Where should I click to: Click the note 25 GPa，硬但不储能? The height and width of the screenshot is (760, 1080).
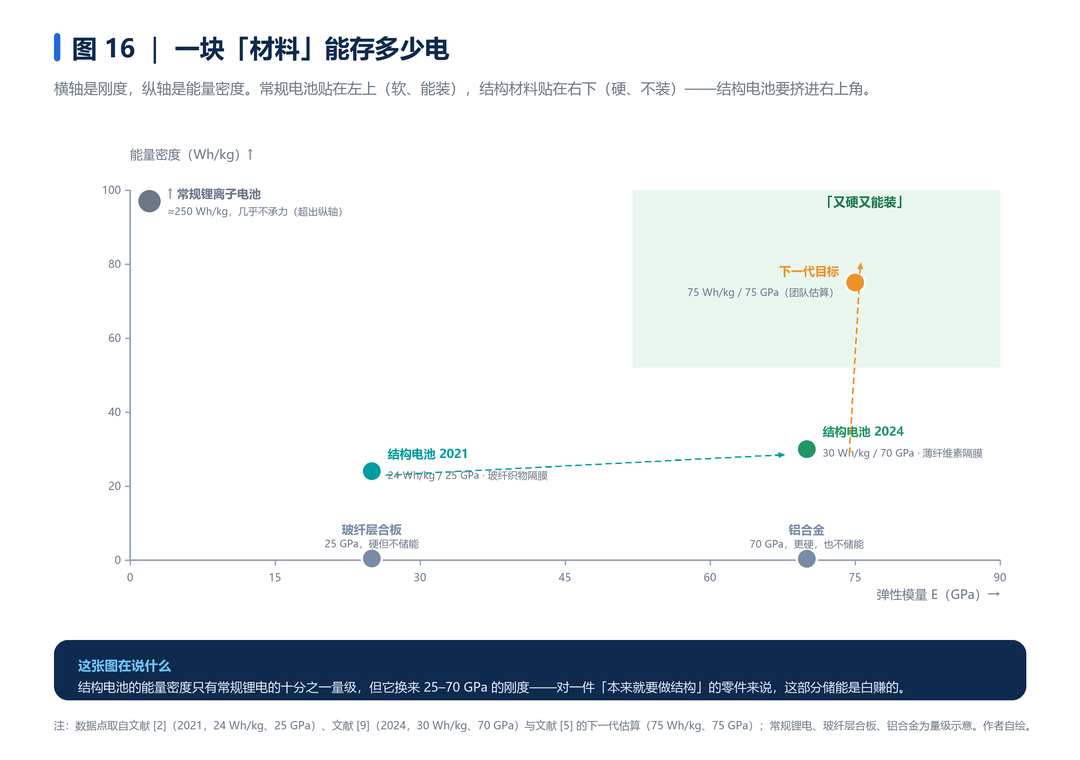[x=371, y=544]
